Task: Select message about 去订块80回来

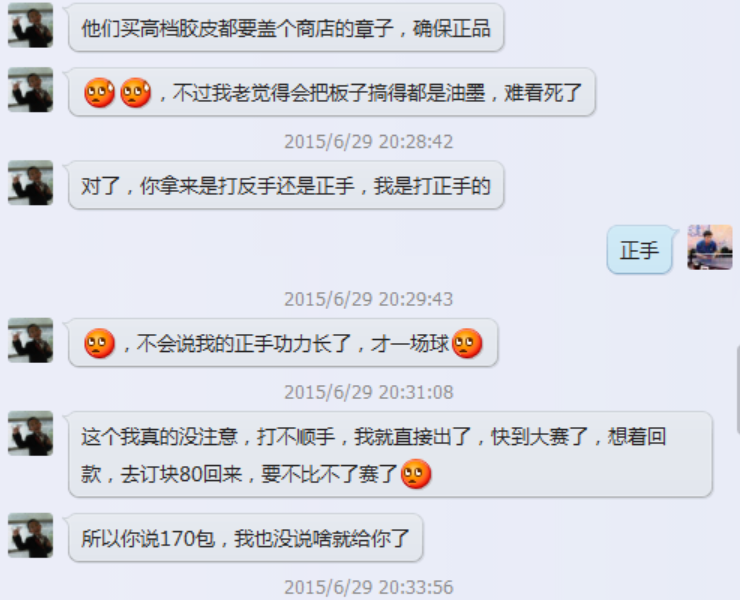Action: [390, 454]
